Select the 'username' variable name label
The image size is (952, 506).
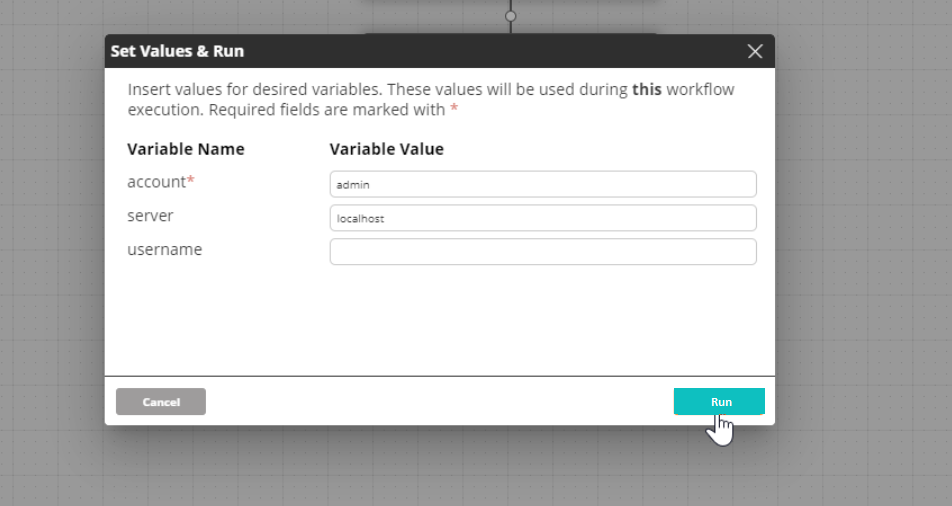pyautogui.click(x=165, y=250)
